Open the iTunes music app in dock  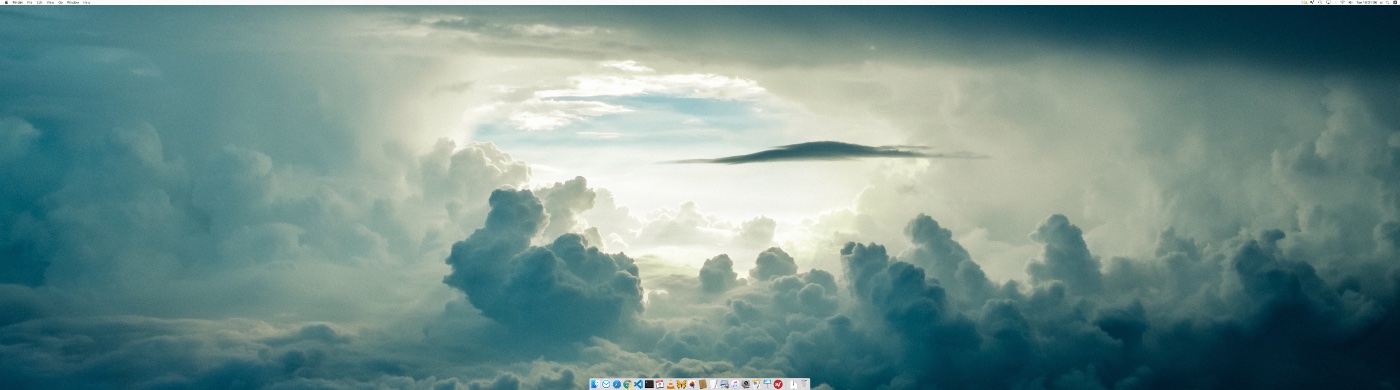pos(735,384)
